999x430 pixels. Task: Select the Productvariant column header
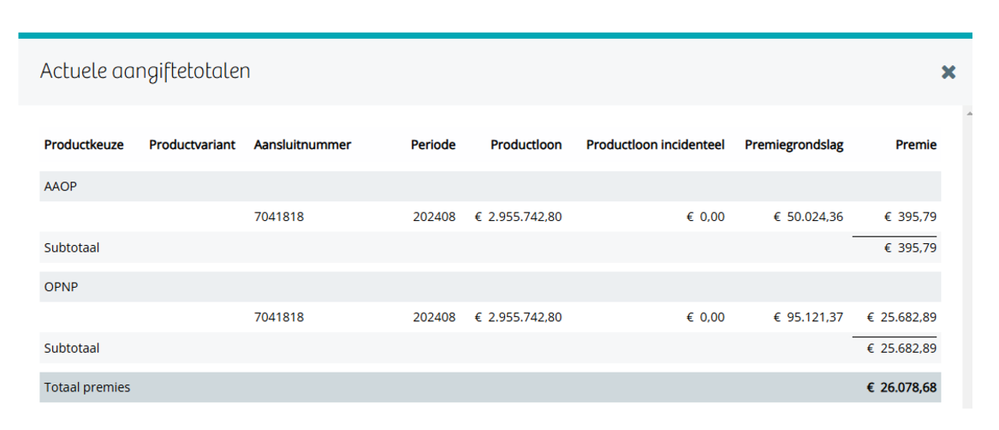click(x=192, y=145)
